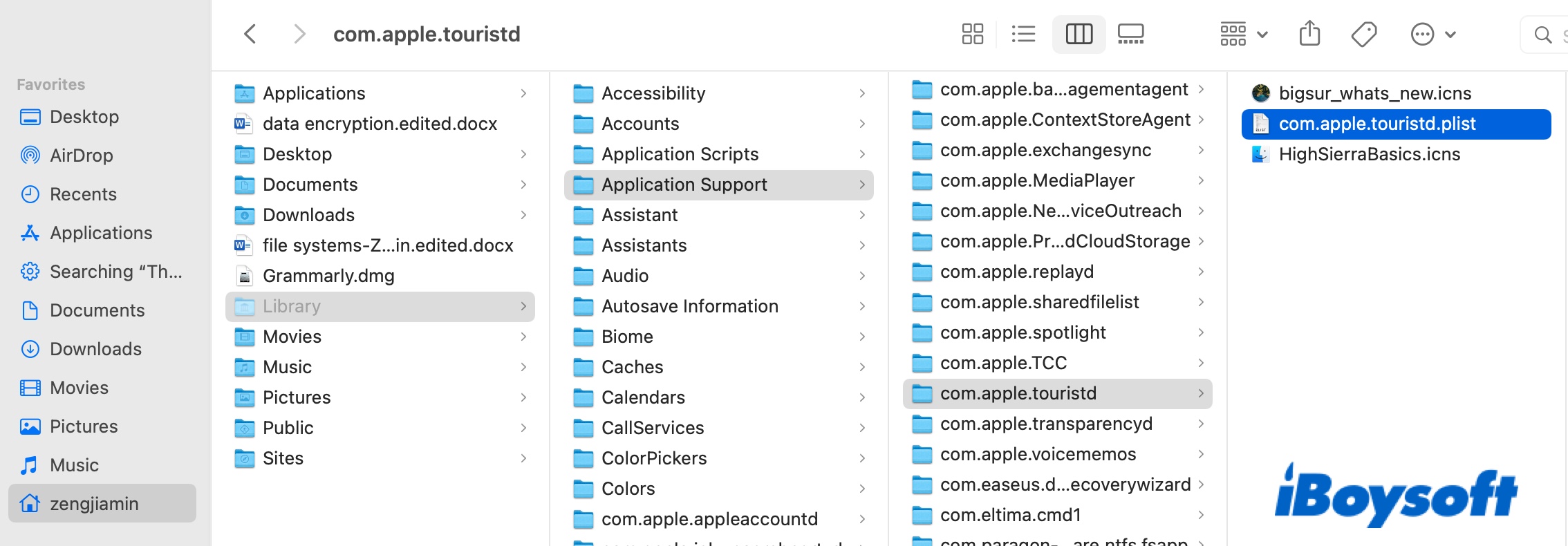Select Recents in the Favorites sidebar

(83, 194)
